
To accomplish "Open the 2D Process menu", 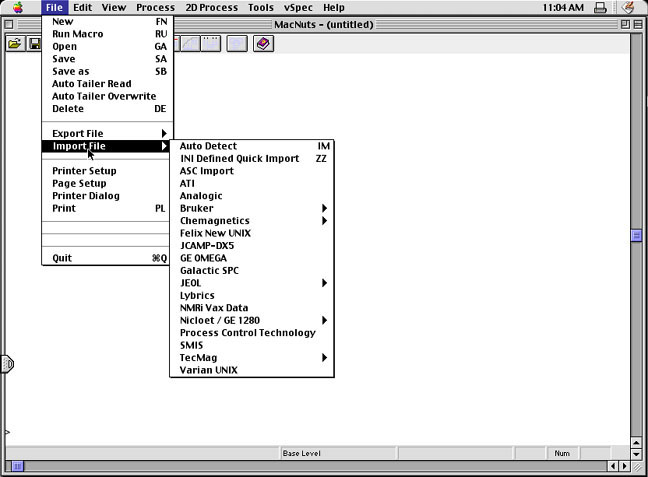I will click(x=211, y=7).
